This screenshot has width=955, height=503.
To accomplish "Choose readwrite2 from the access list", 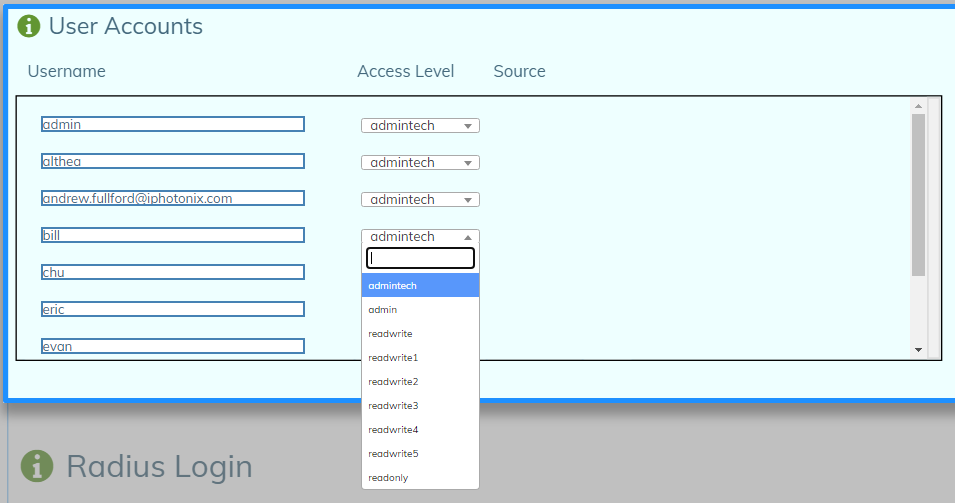I will (420, 382).
